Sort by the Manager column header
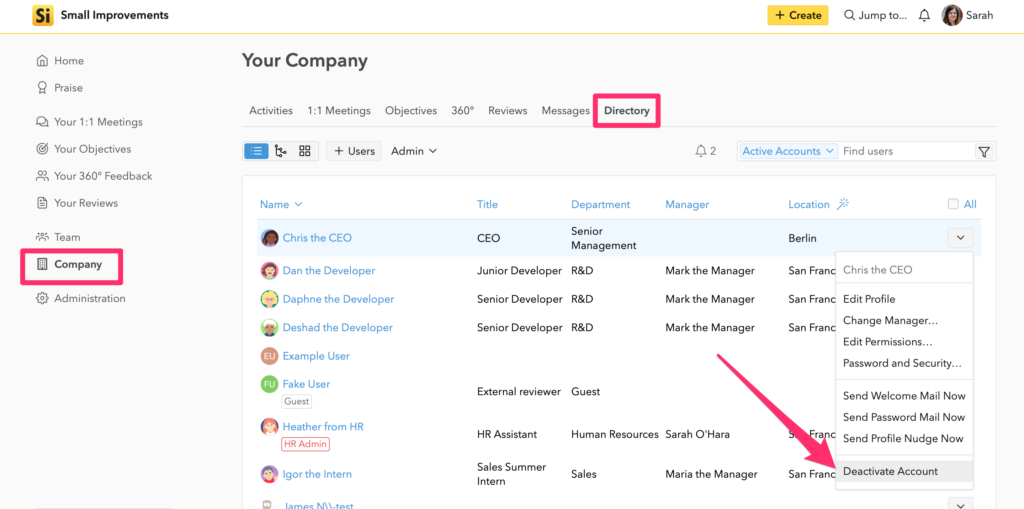 pos(687,205)
